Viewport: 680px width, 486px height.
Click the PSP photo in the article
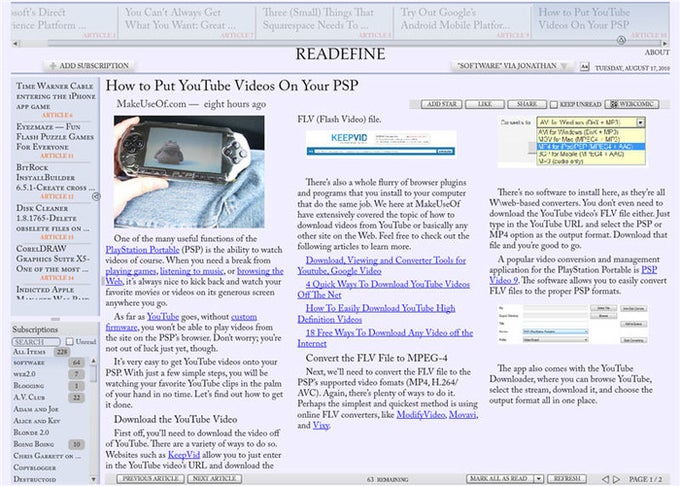(x=189, y=172)
